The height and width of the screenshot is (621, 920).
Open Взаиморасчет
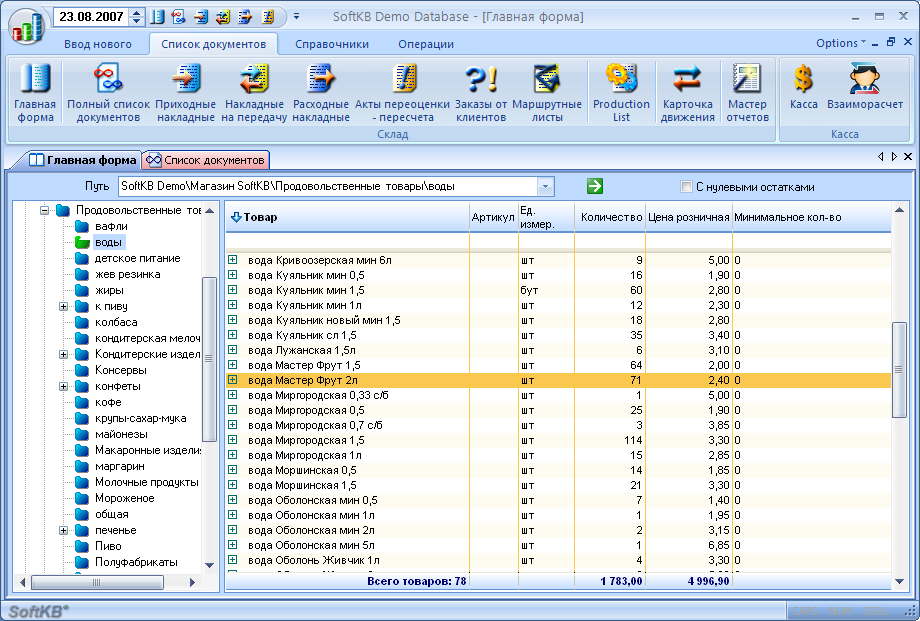coord(864,87)
